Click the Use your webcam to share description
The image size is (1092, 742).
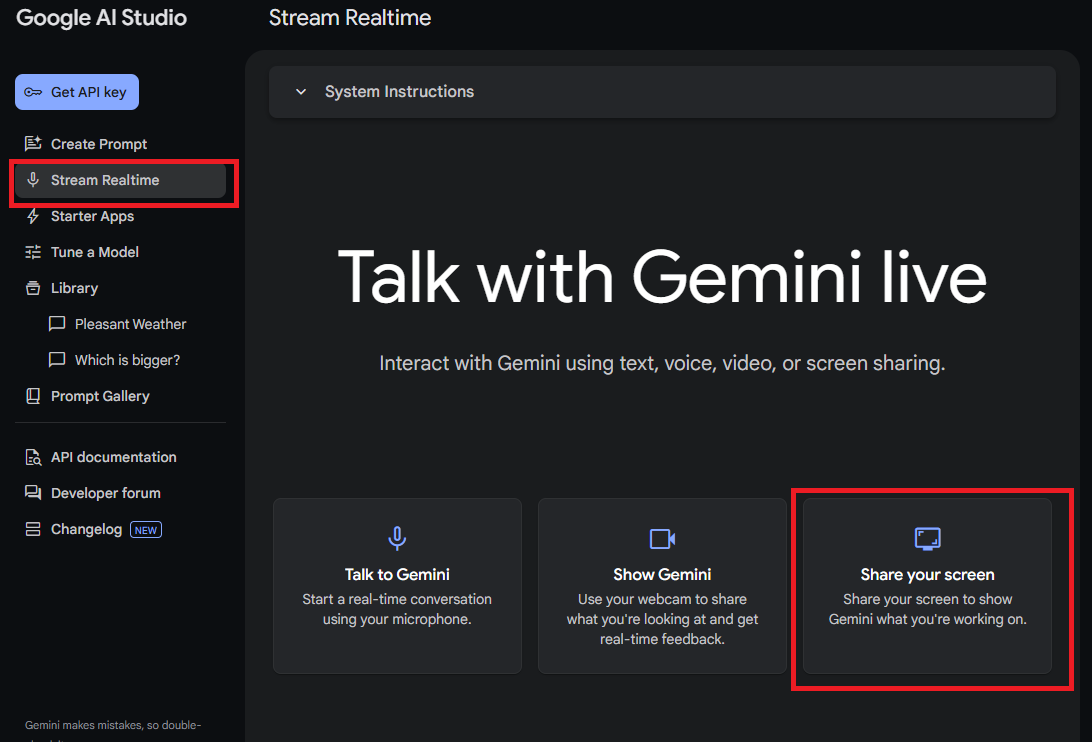[x=662, y=619]
